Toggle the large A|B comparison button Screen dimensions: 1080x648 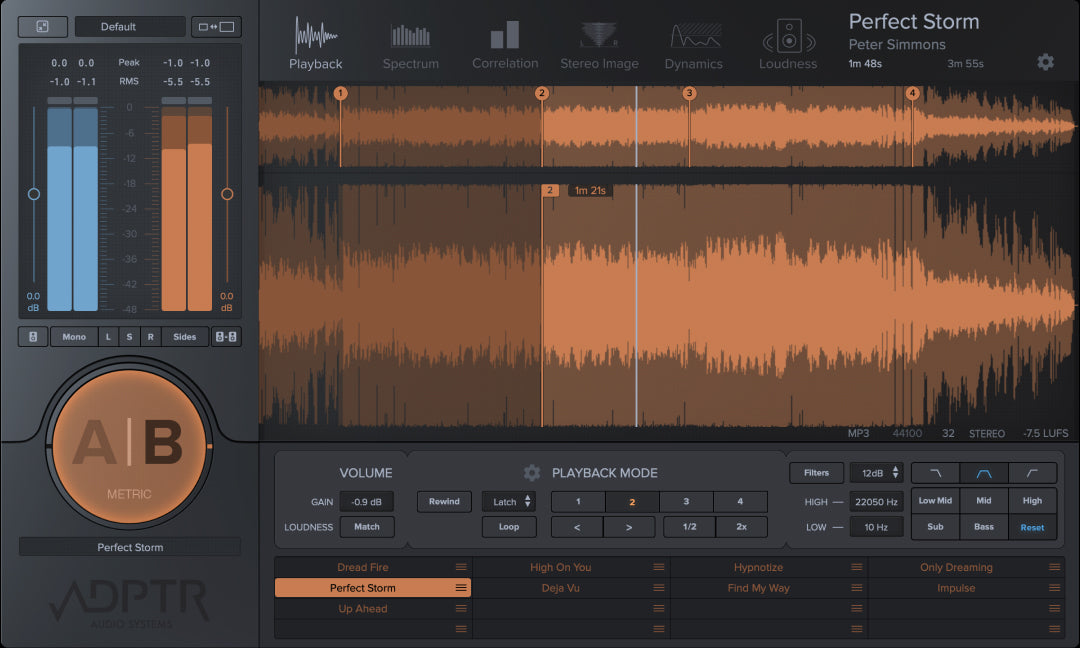130,445
